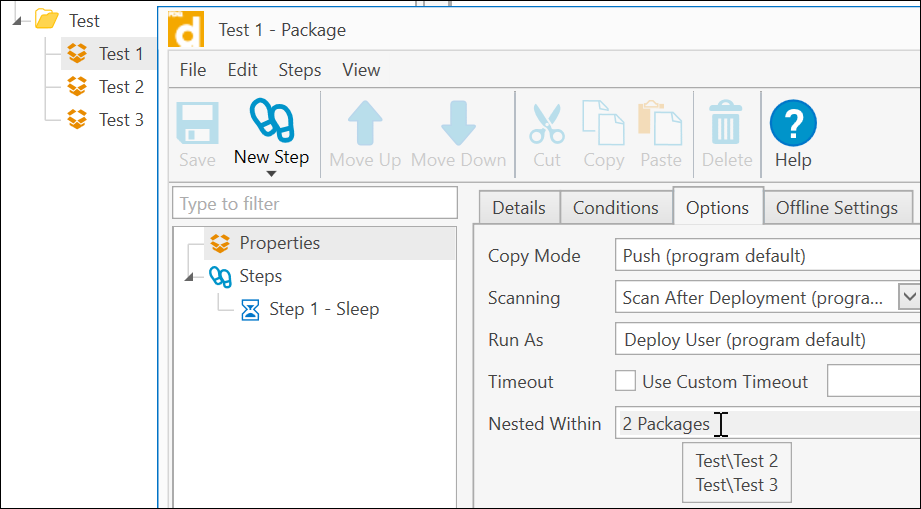Open Help with the question mark icon
Screen dimensions: 921x509
(793, 124)
